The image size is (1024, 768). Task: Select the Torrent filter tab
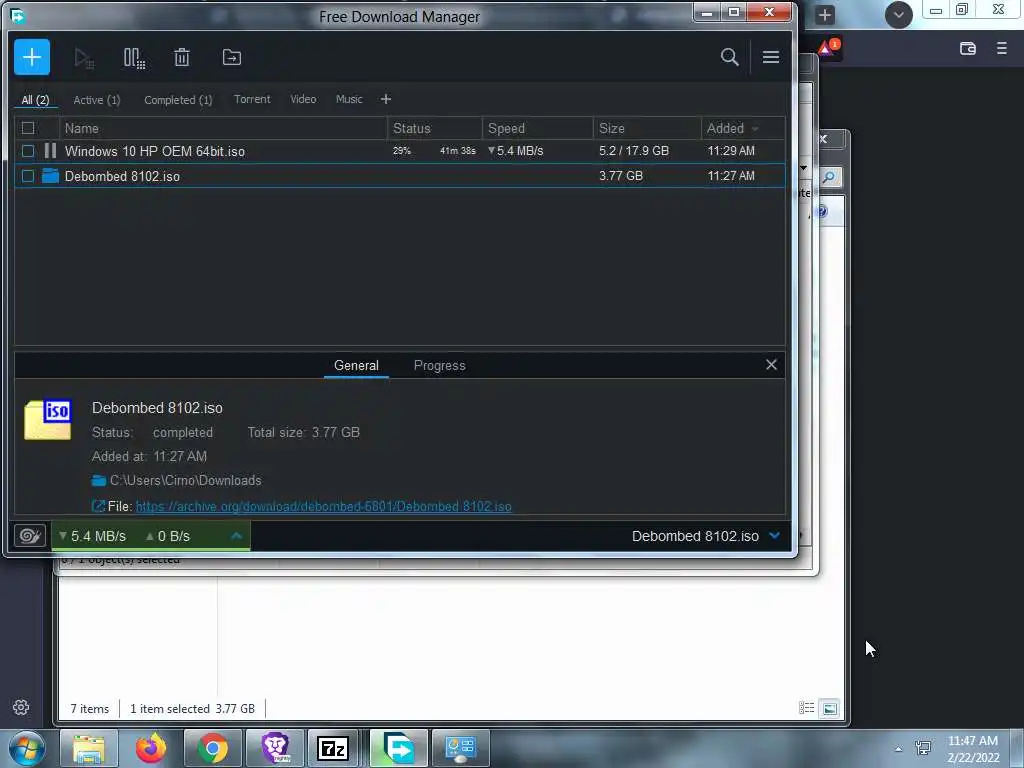[x=252, y=99]
